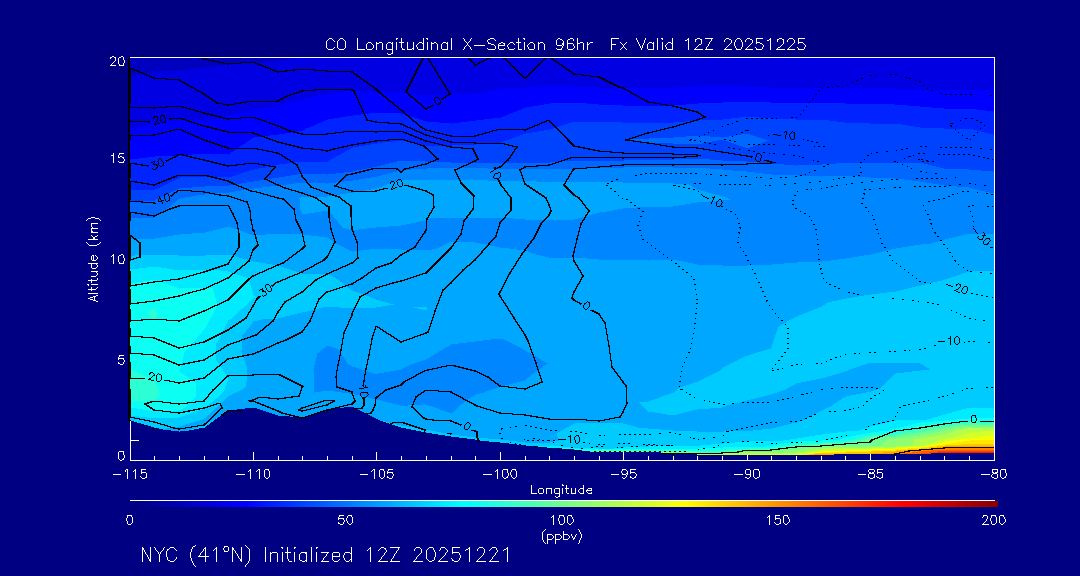The width and height of the screenshot is (1080, 576).
Task: Pick the altitude axis tick label 10
Action: pos(116,259)
